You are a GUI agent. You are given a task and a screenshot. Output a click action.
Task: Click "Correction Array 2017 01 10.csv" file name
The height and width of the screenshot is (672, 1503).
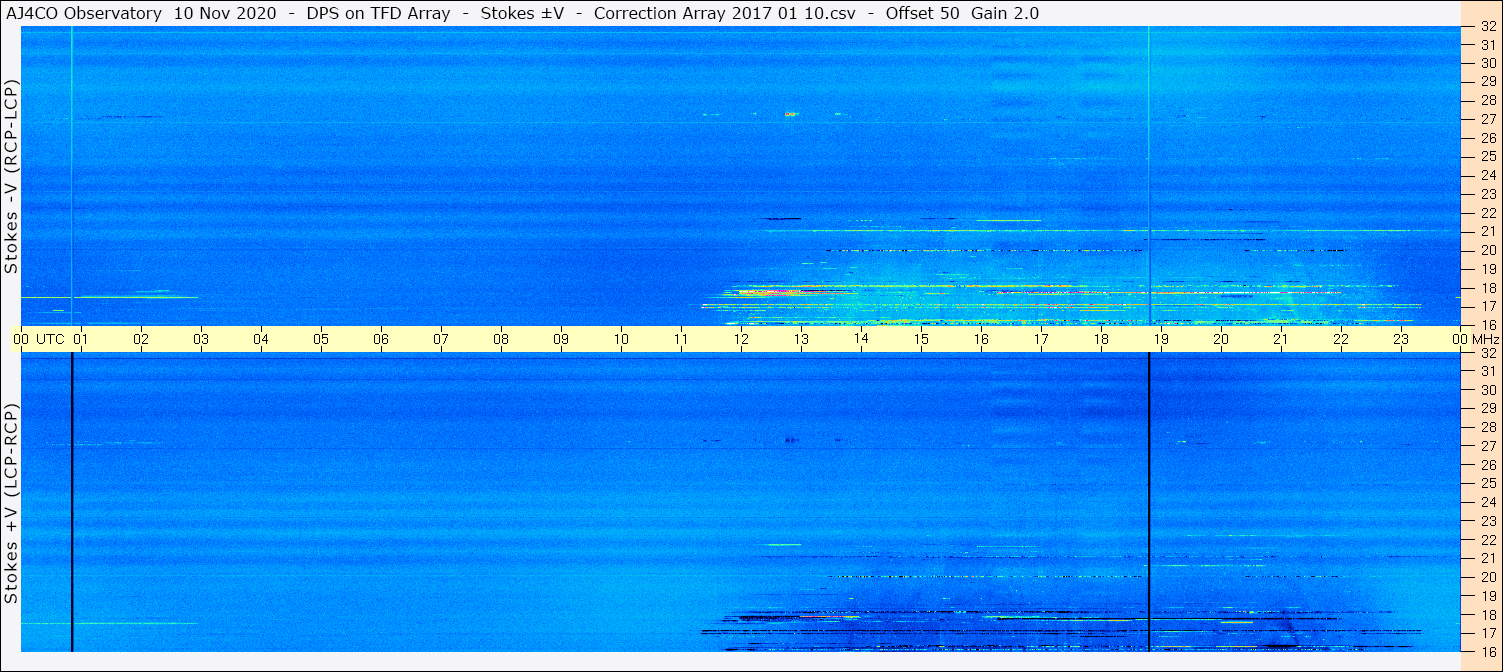(724, 13)
